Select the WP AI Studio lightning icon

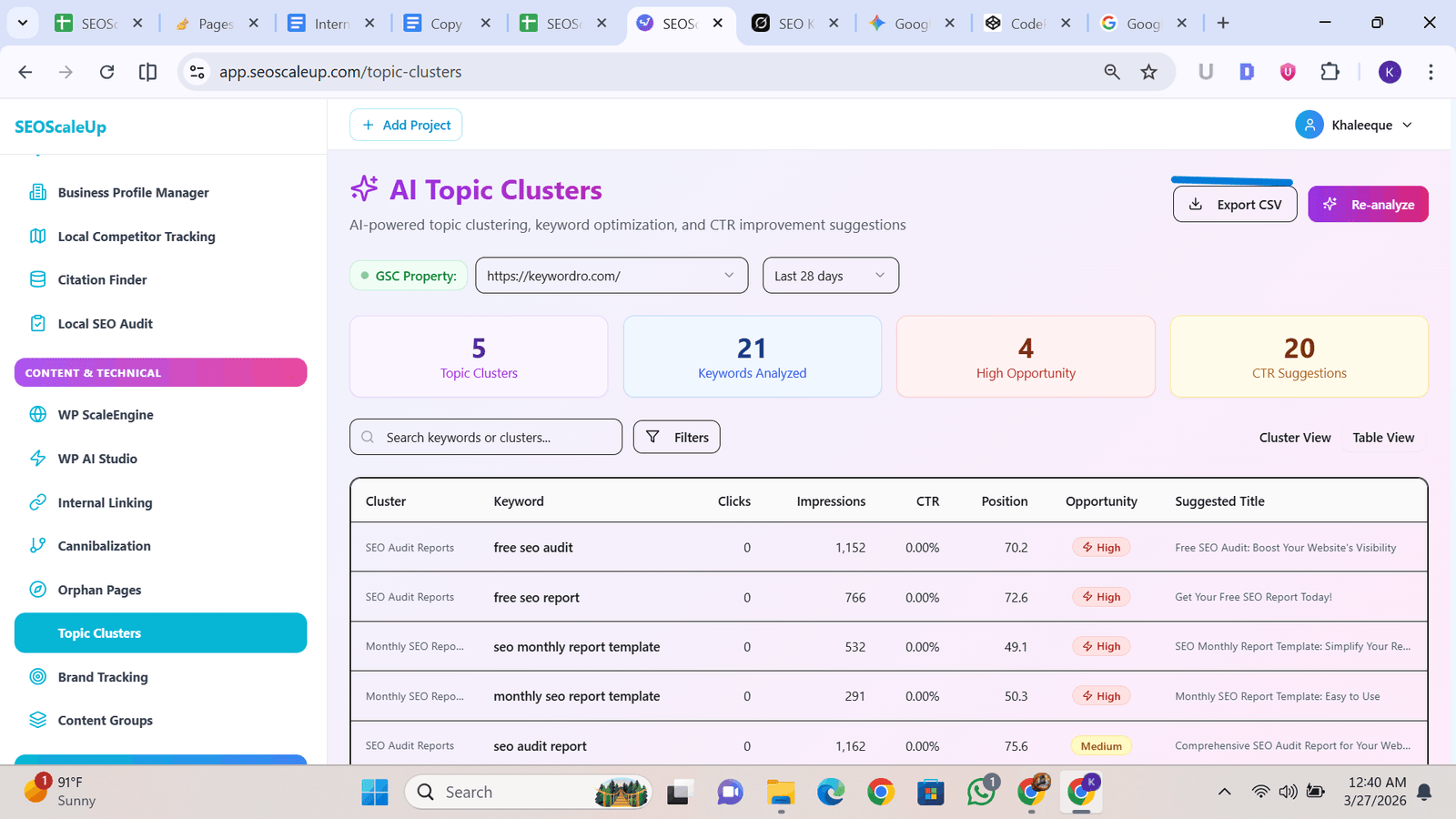coord(37,458)
